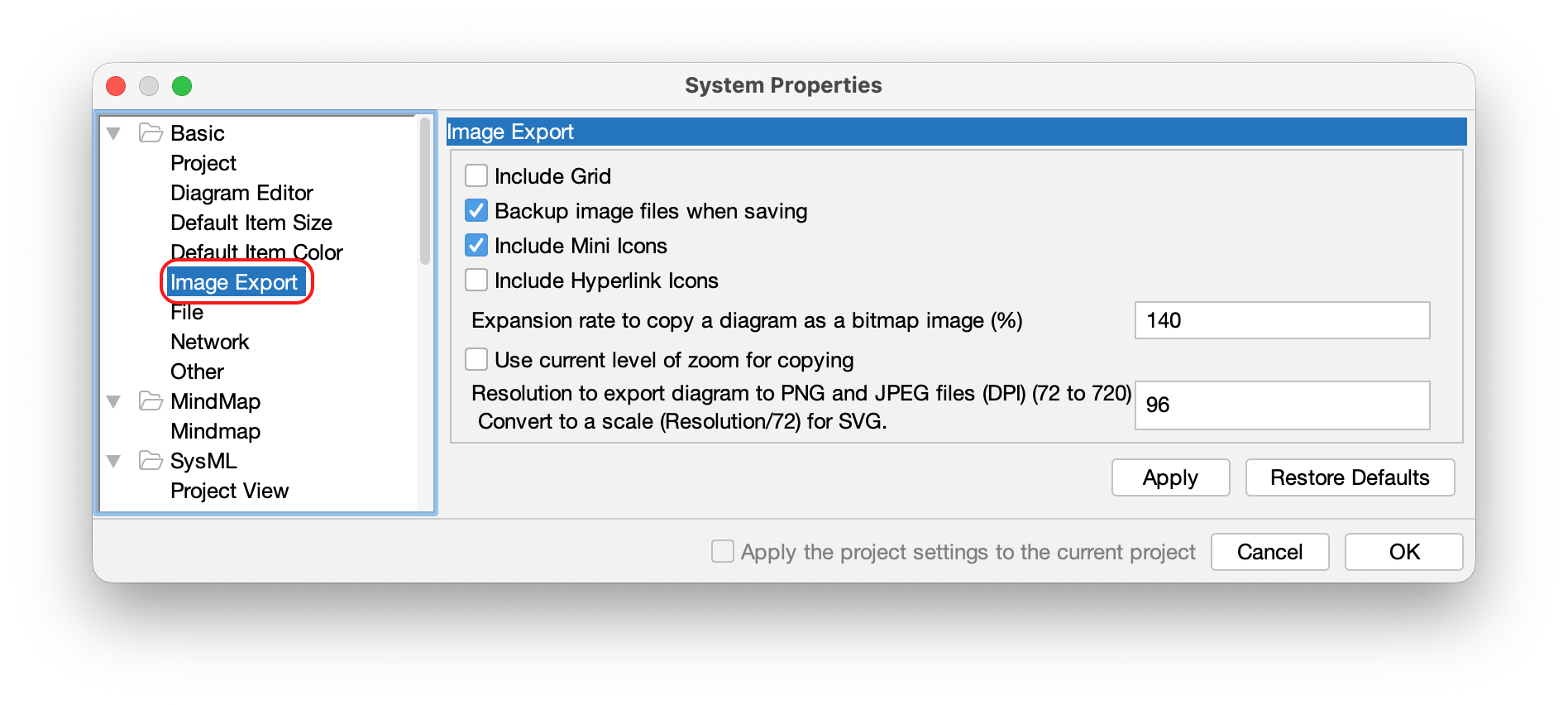This screenshot has width=1568, height=705.
Task: Enable Include Hyperlink Icons
Action: (x=476, y=280)
